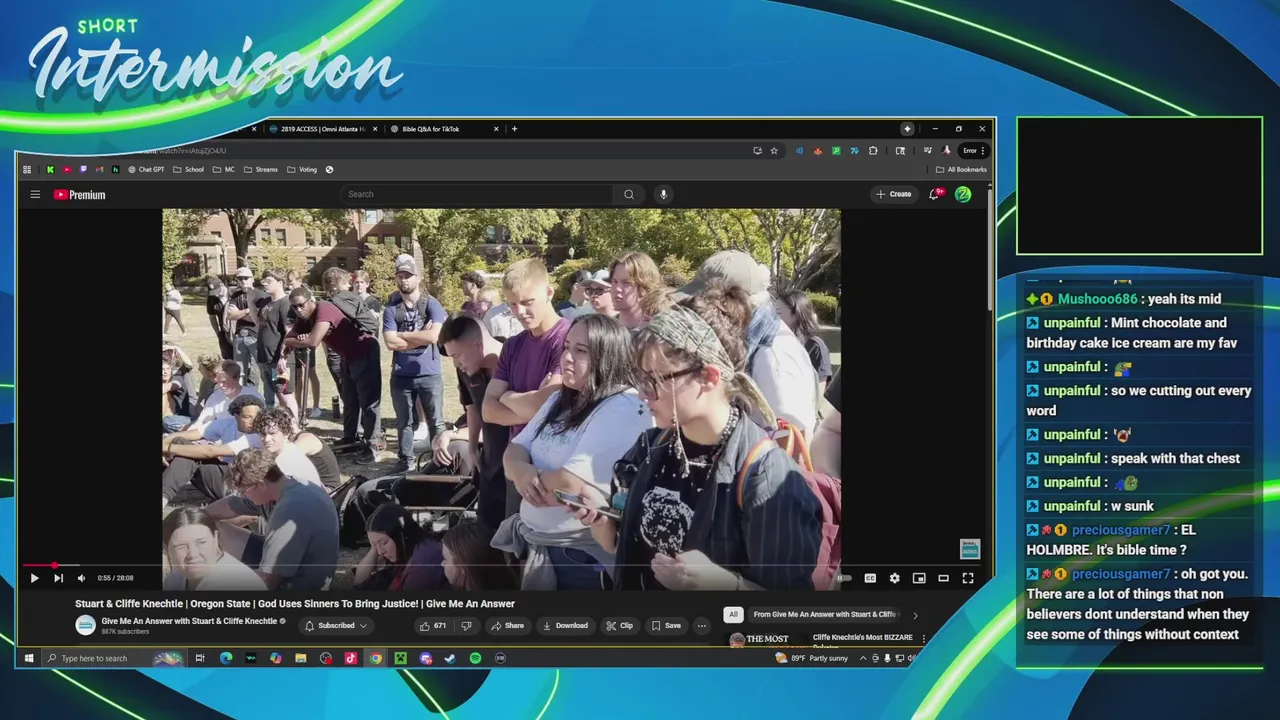Open more actions ellipsis under video

pyautogui.click(x=702, y=626)
